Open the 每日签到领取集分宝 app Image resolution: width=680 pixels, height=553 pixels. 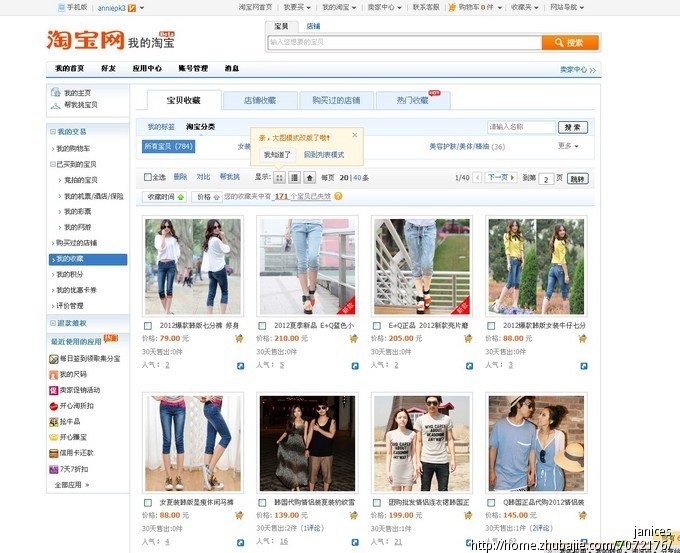click(85, 359)
